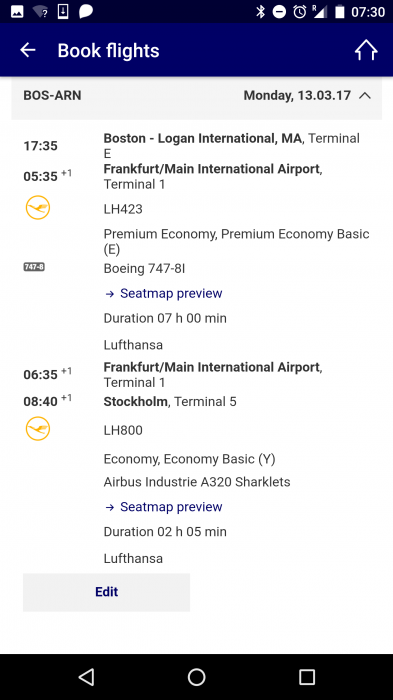Tap the Monday, 13.03.17 date label
Image resolution: width=393 pixels, height=700 pixels.
(x=297, y=96)
